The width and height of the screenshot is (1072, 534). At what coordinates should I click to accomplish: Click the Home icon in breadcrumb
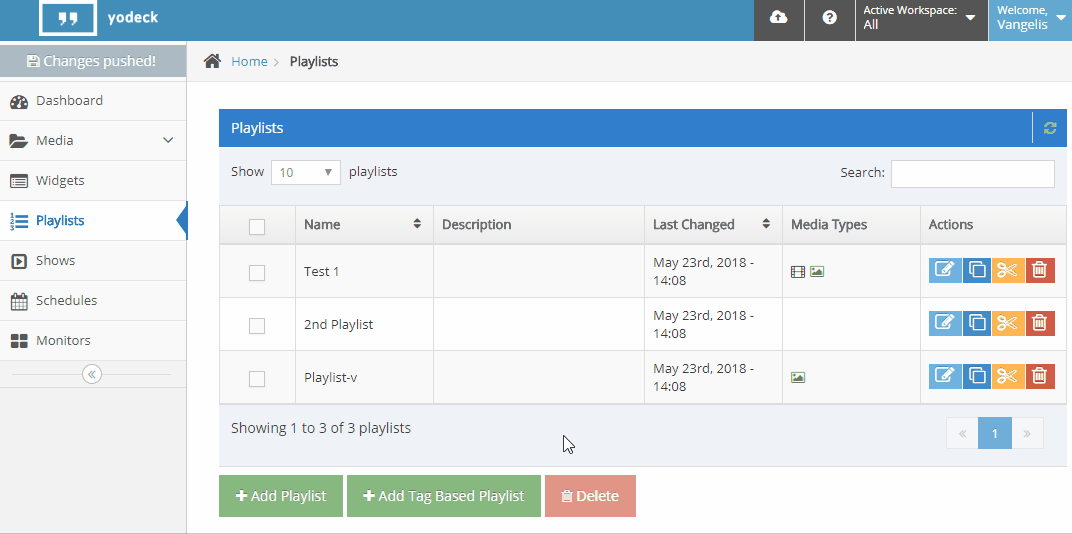click(212, 61)
